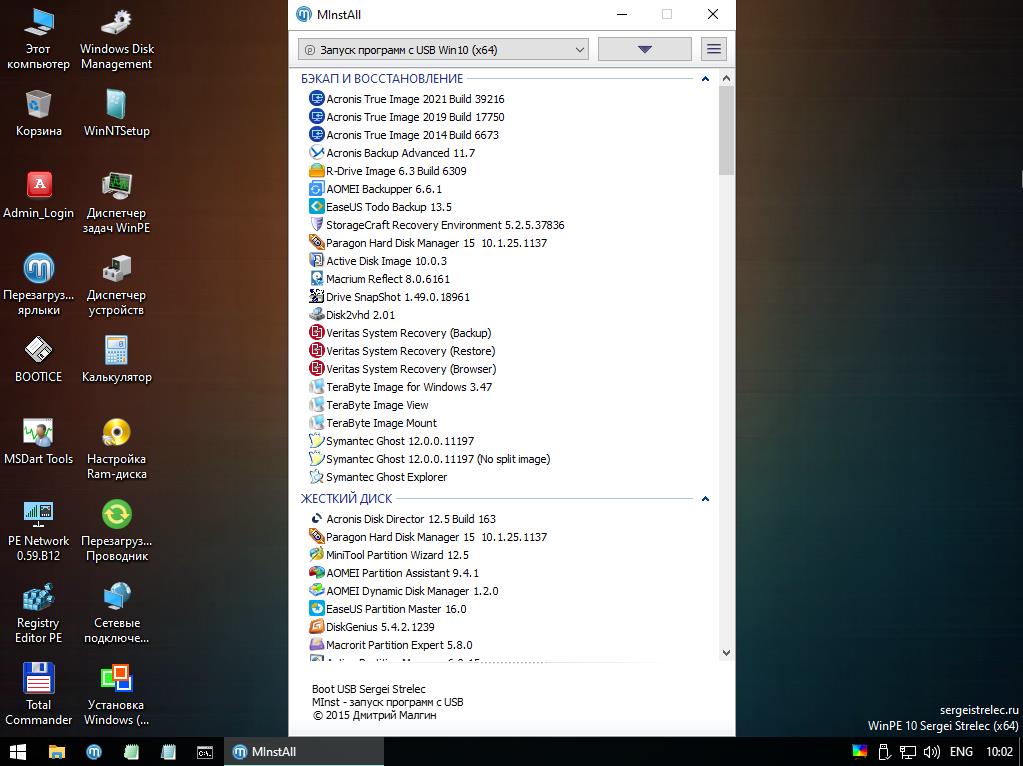Viewport: 1023px width, 766px height.
Task: Open the profile dropdown Запуск программ с USB Win10
Action: pos(443,49)
